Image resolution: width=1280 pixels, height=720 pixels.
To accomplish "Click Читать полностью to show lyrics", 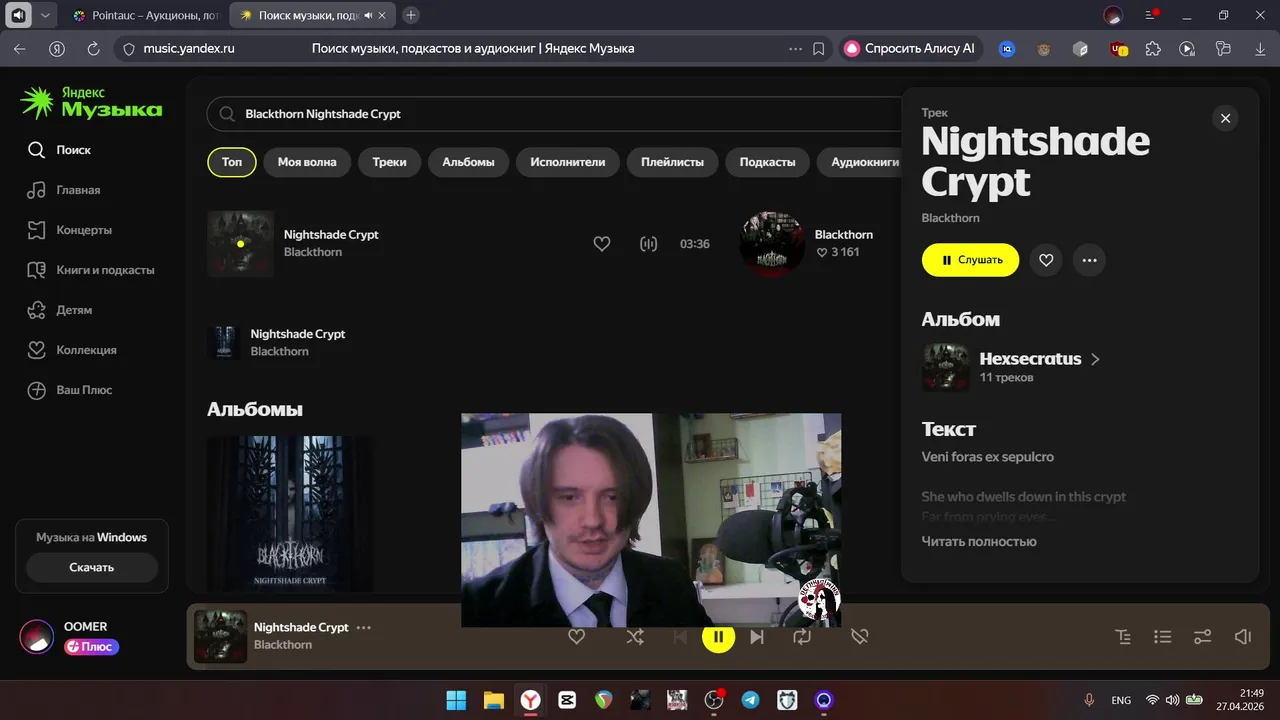I will point(979,541).
